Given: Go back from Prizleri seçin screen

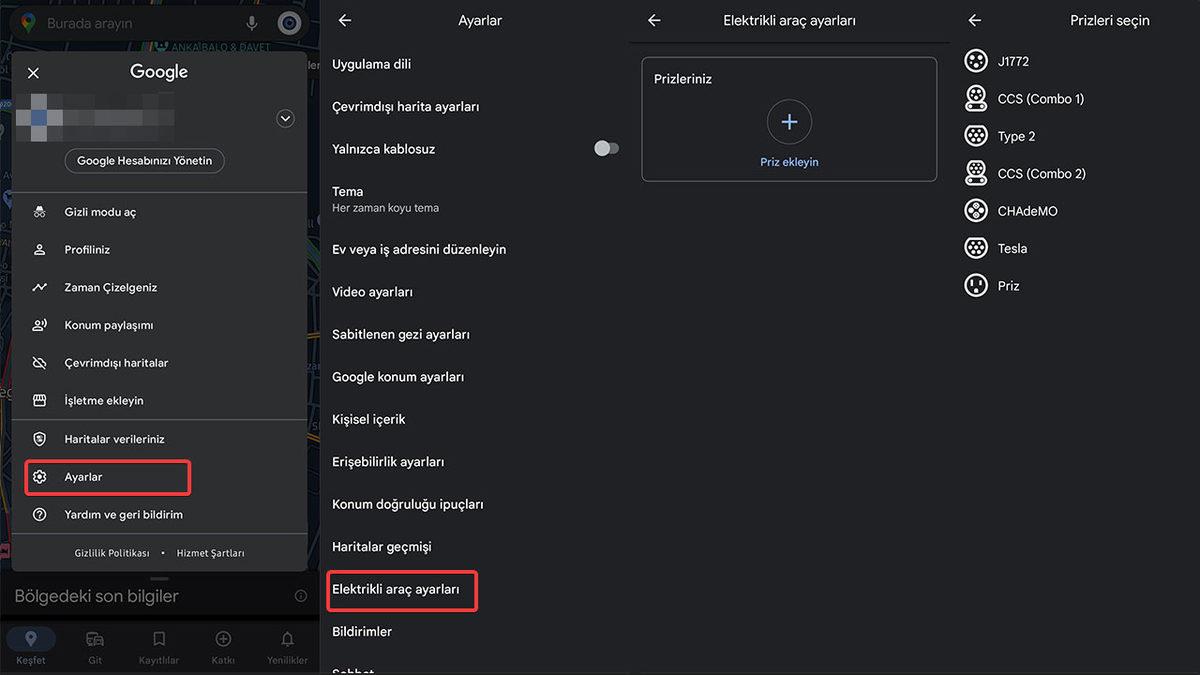Looking at the screenshot, I should click(975, 19).
